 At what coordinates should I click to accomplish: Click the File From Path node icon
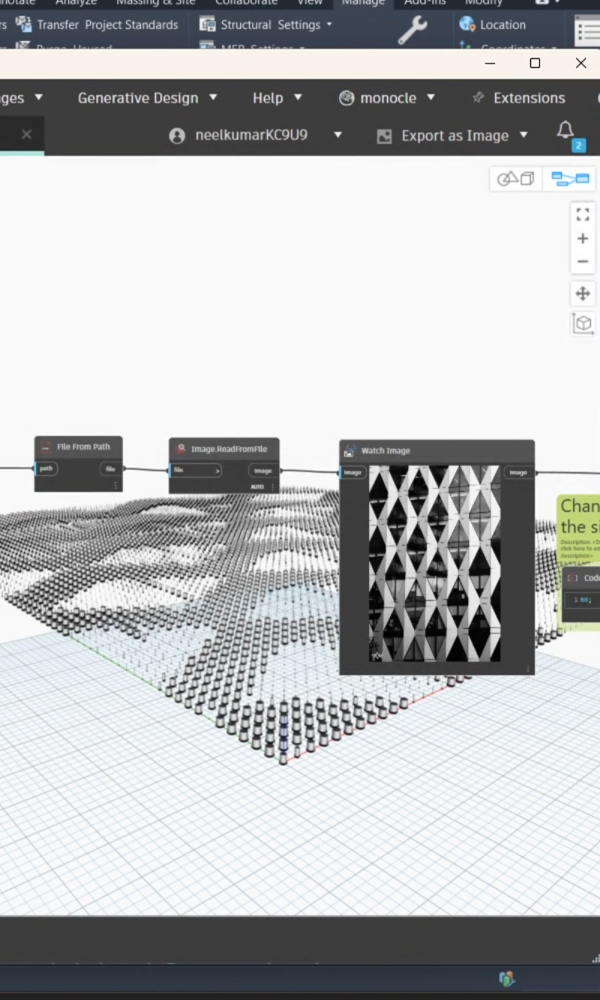(x=45, y=446)
